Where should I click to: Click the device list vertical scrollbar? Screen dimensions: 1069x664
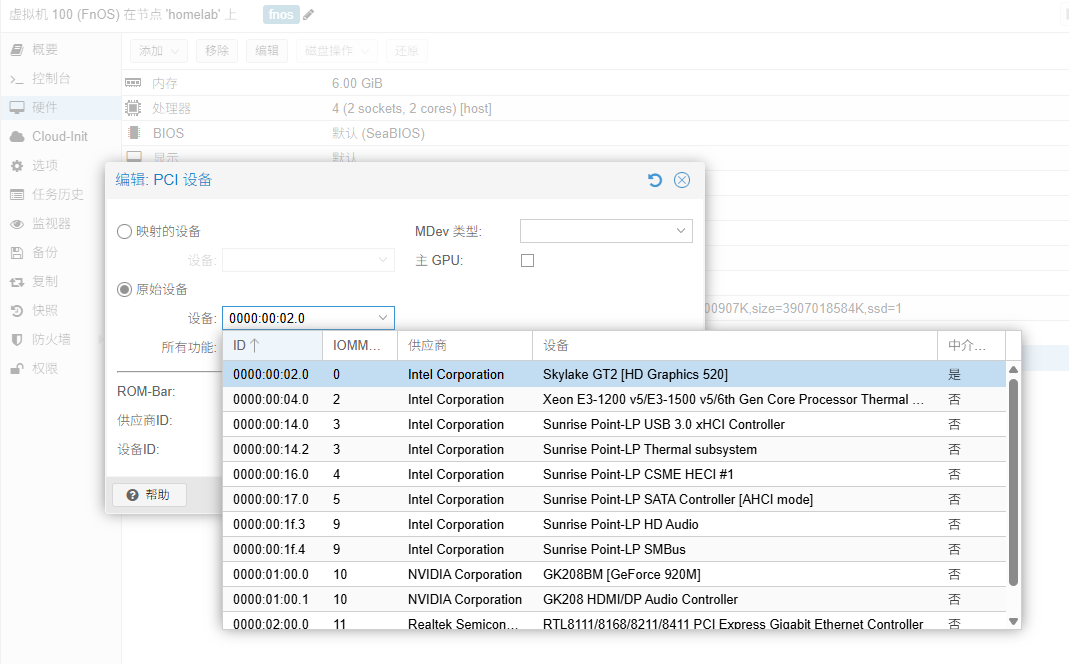click(x=1013, y=480)
